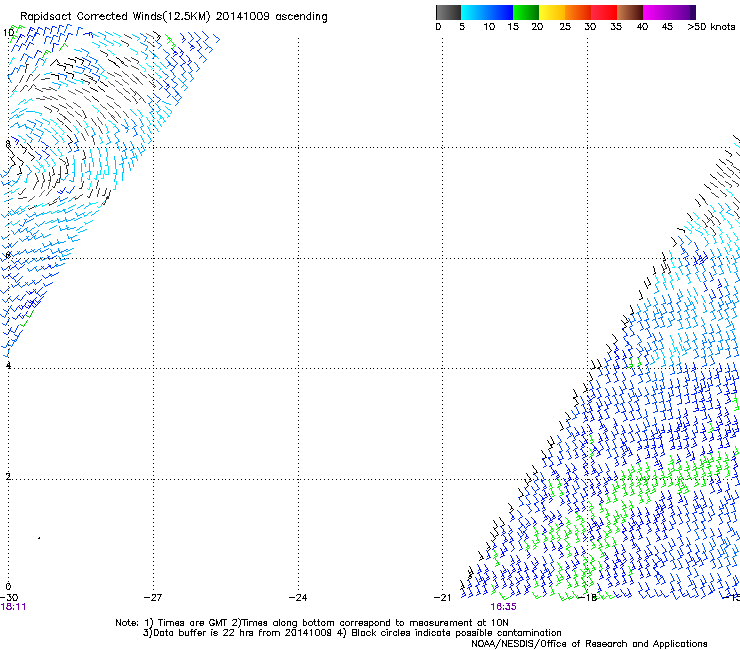This screenshot has height=650, width=740.
Task: Click the '>50 knots' legend label
Action: click(x=711, y=27)
